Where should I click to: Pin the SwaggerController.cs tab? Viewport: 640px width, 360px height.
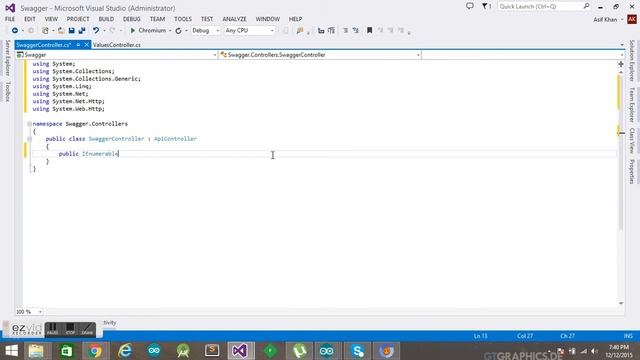coord(78,45)
